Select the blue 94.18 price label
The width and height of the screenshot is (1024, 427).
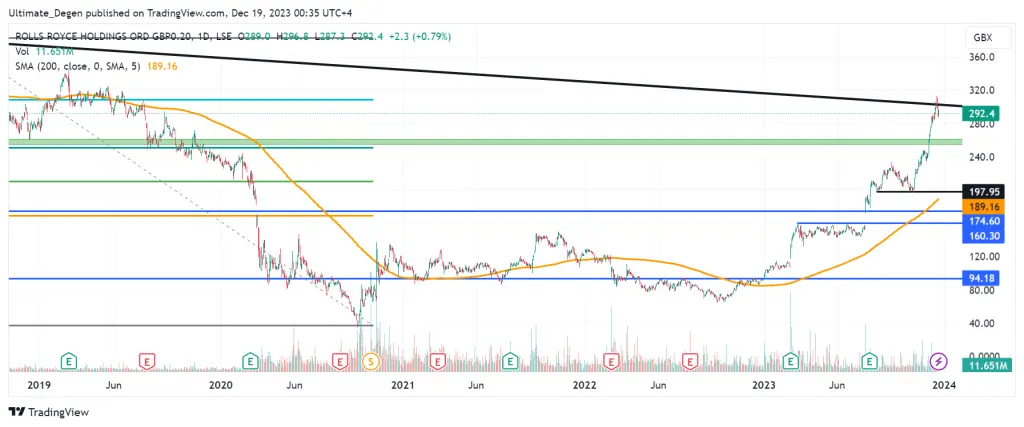click(981, 279)
